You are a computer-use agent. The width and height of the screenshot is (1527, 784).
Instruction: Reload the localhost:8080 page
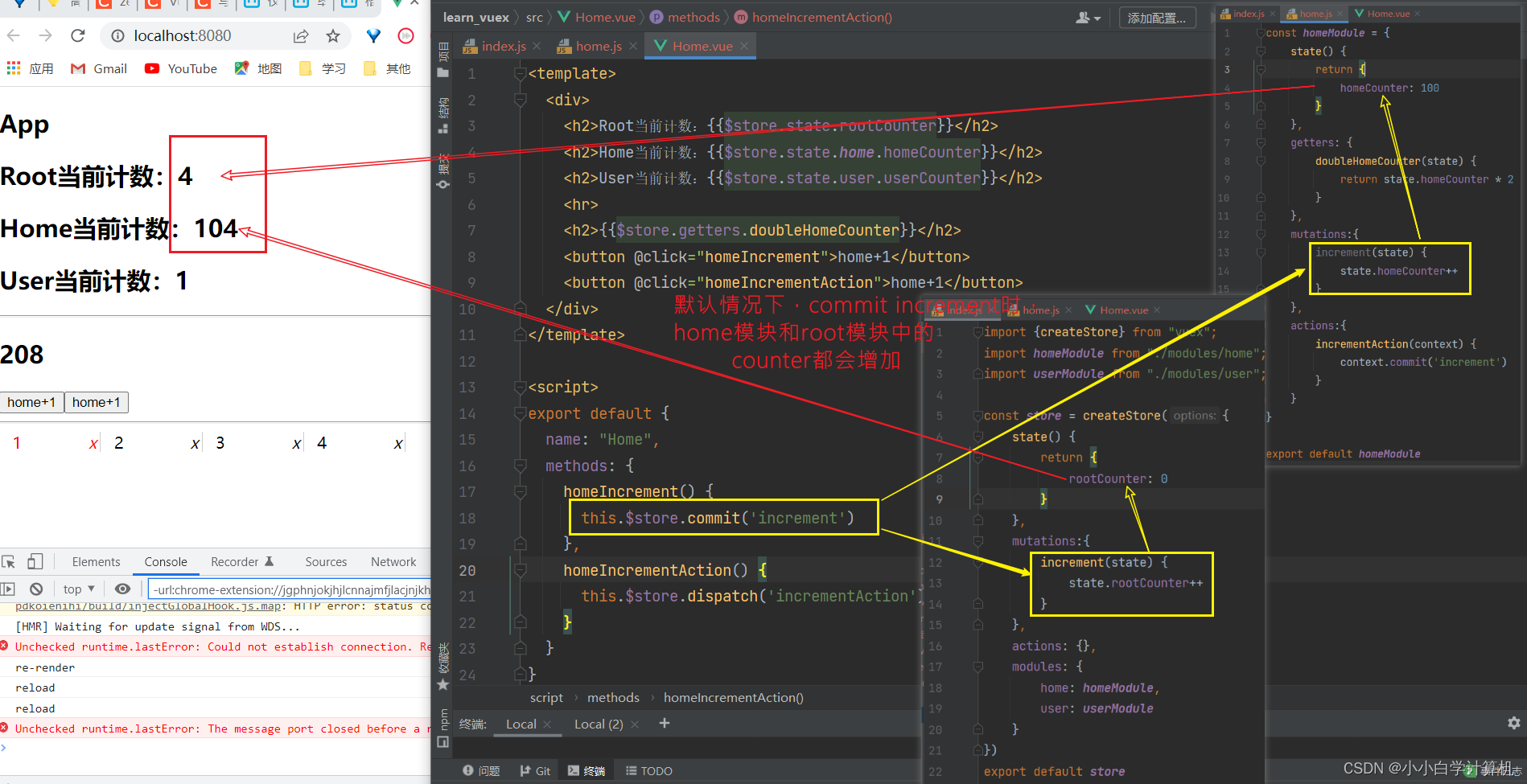78,35
